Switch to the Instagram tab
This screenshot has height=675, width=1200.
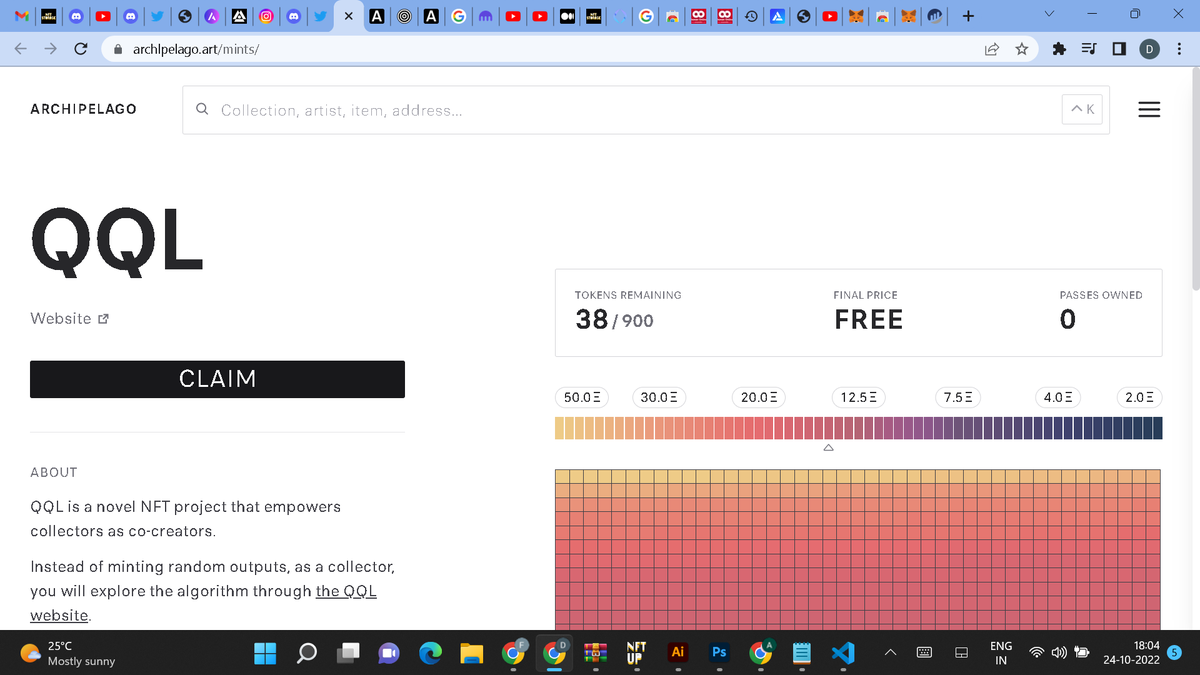pos(266,16)
